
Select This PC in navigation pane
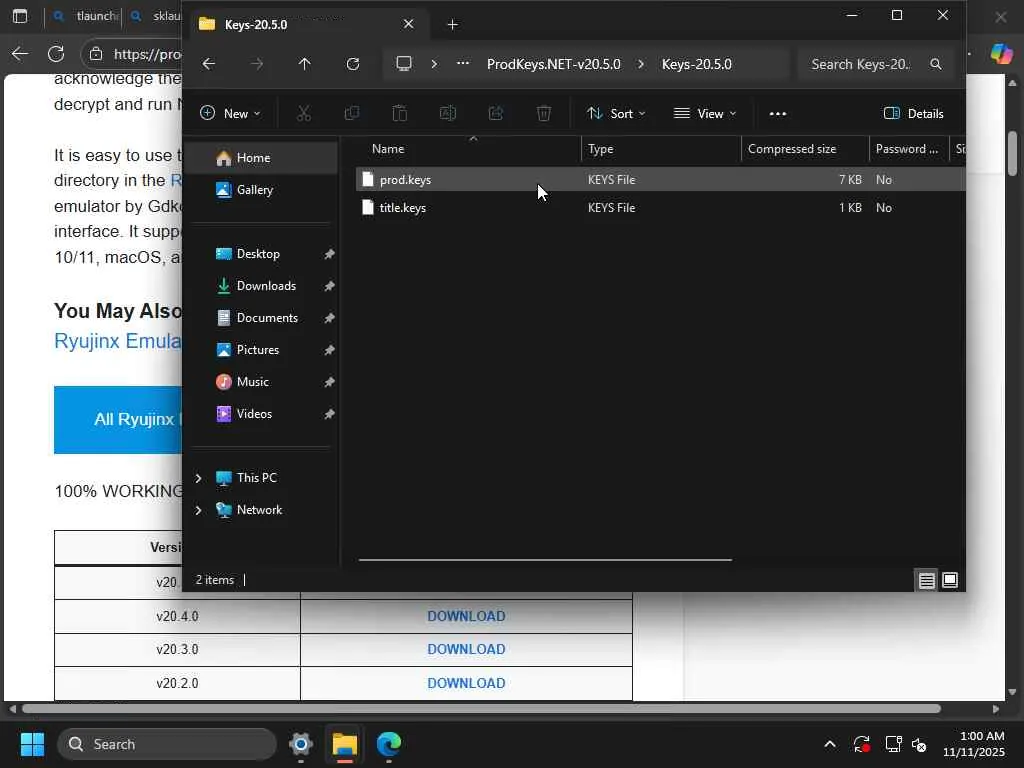click(257, 478)
